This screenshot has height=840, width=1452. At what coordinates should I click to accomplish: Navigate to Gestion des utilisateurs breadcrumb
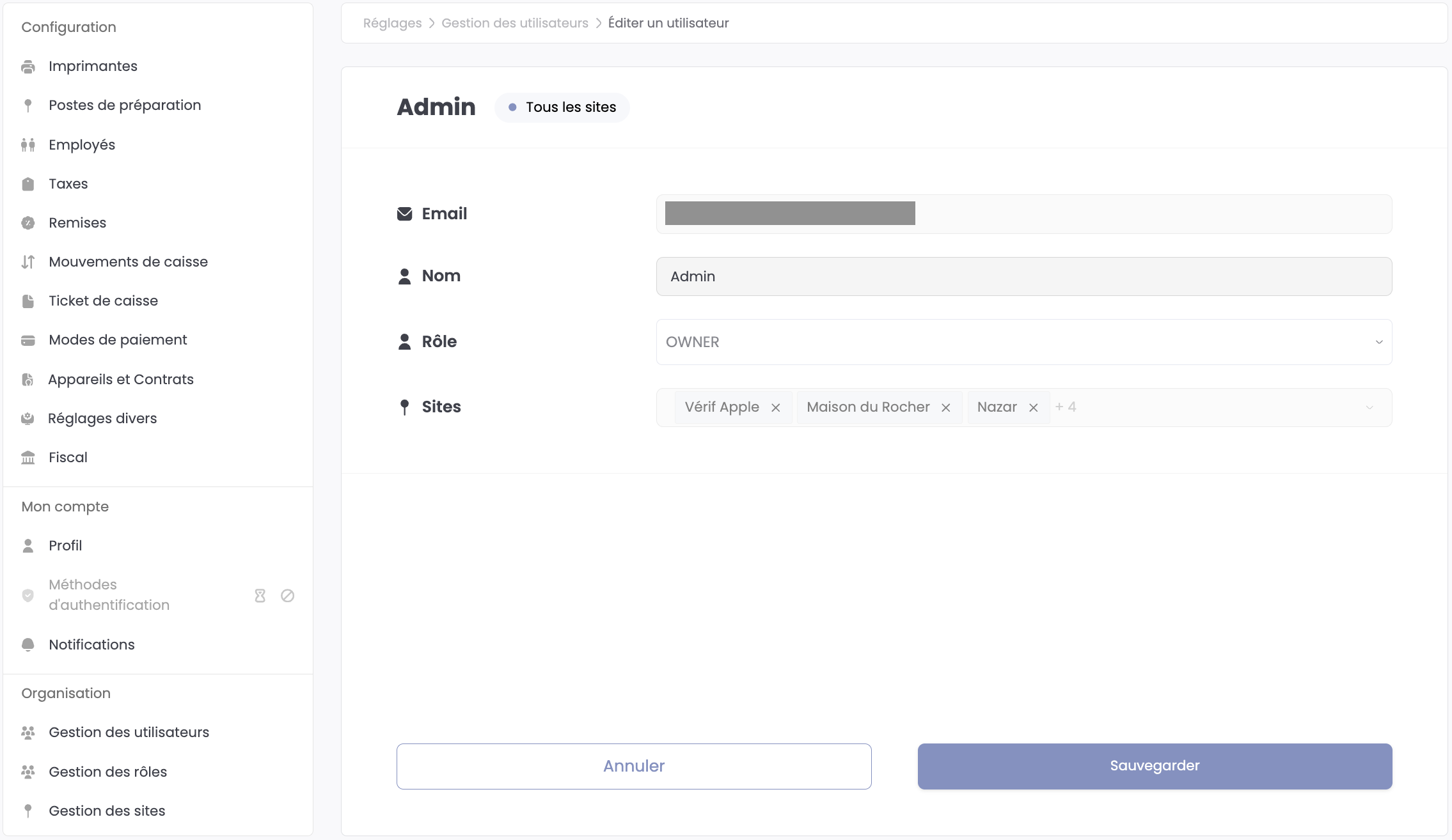coord(514,23)
